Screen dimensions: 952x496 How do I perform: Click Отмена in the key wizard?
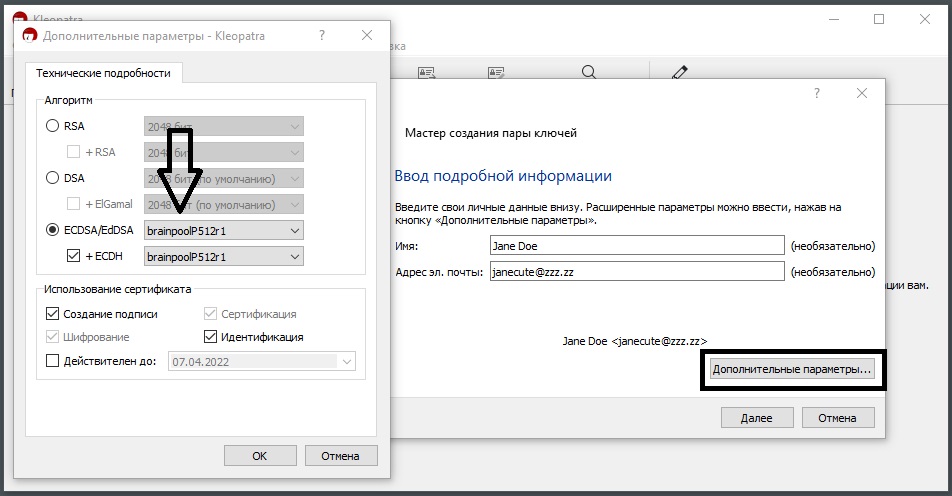click(x=838, y=418)
